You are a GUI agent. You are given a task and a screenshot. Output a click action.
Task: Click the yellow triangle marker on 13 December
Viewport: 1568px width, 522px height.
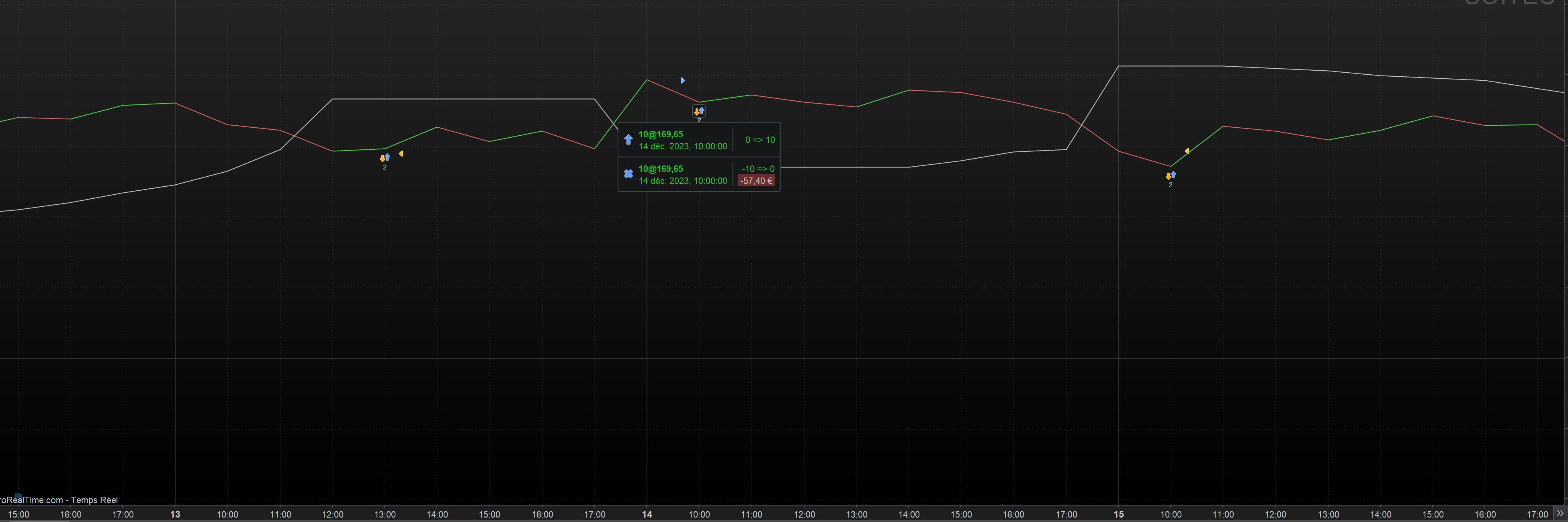tap(401, 154)
